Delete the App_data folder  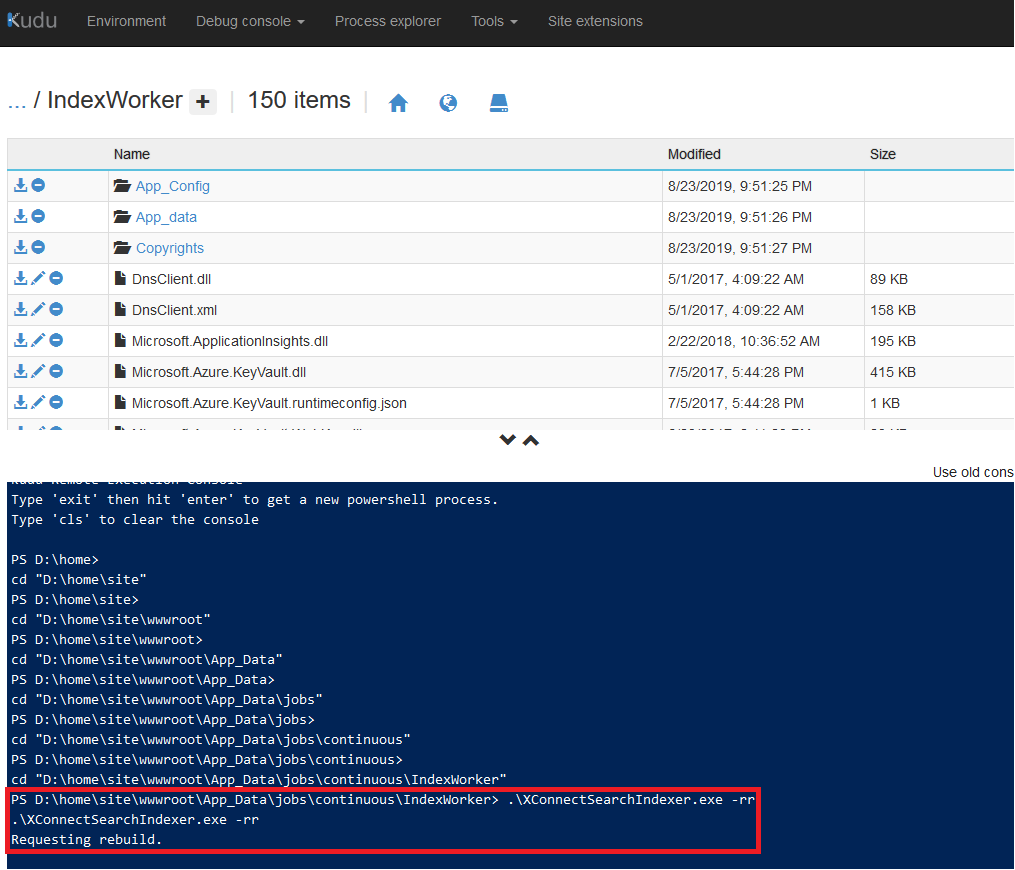(38, 216)
